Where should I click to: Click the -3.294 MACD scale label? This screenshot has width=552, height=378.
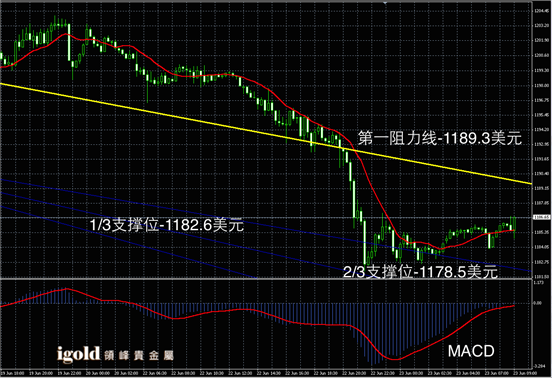(539, 366)
